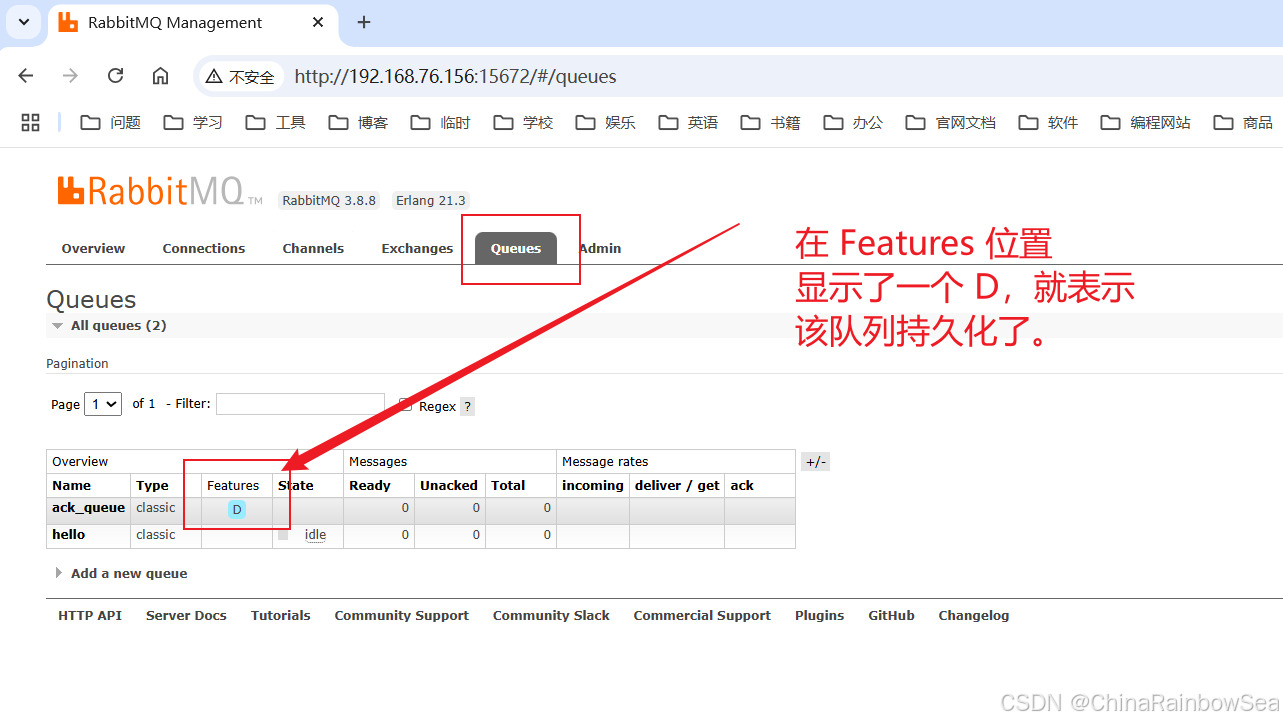1283x724 pixels.
Task: Open the 娱乐 bookmark folder
Action: [606, 122]
